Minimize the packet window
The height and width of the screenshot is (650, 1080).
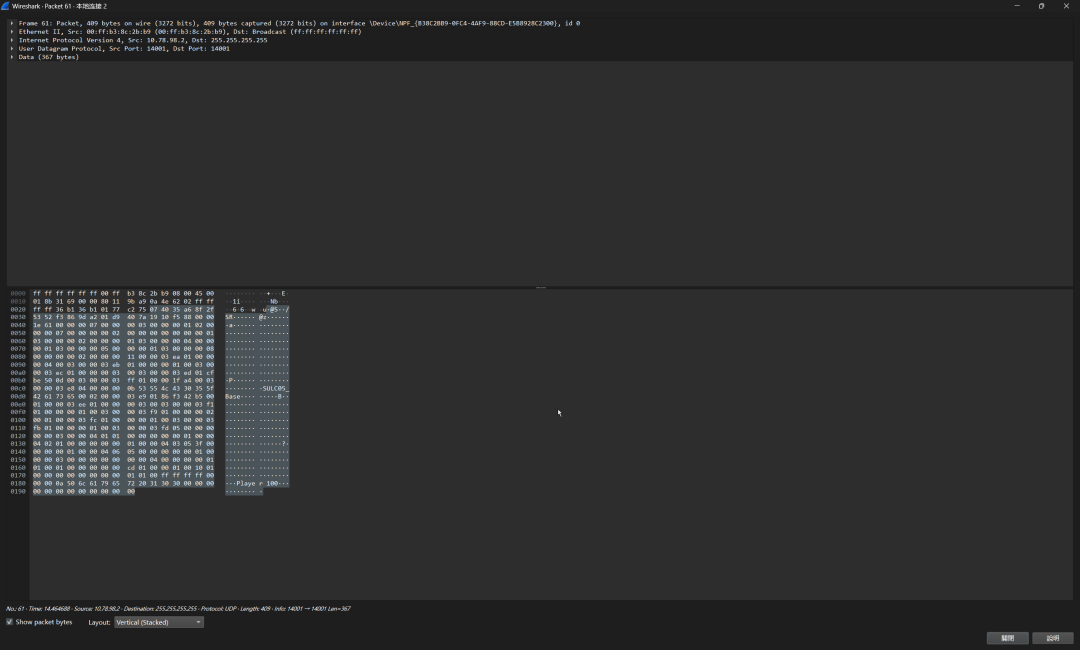(x=1017, y=6)
